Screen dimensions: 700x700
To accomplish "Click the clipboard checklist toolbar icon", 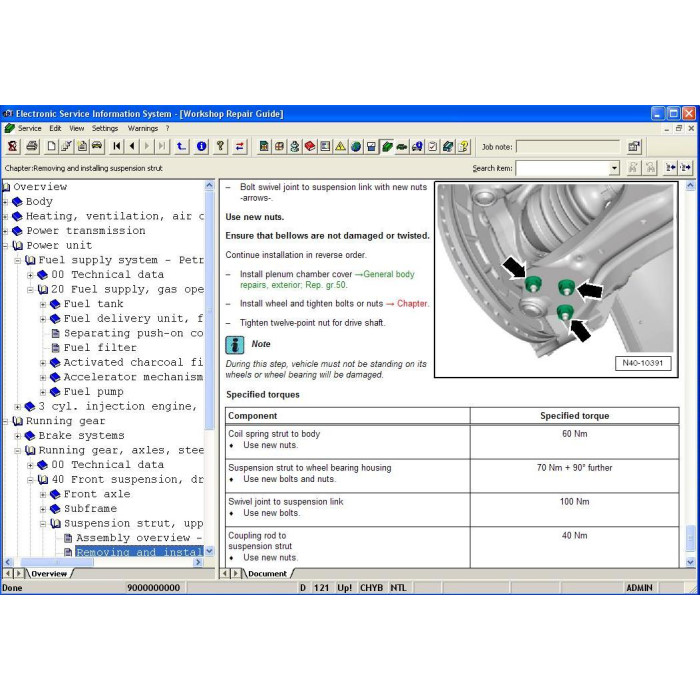I will point(433,146).
